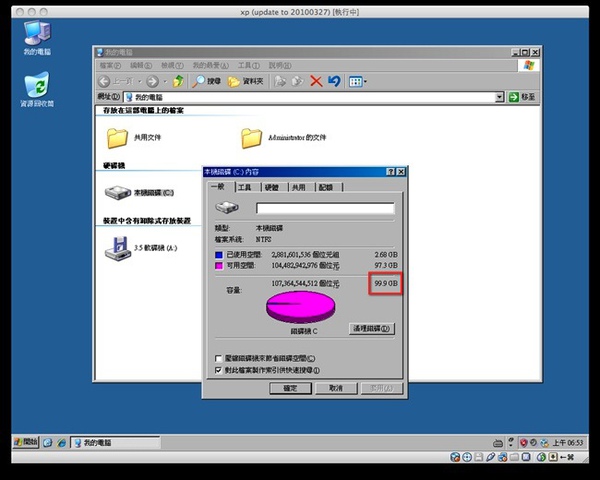Open the 編輯(E) Edit menu

tap(141, 65)
